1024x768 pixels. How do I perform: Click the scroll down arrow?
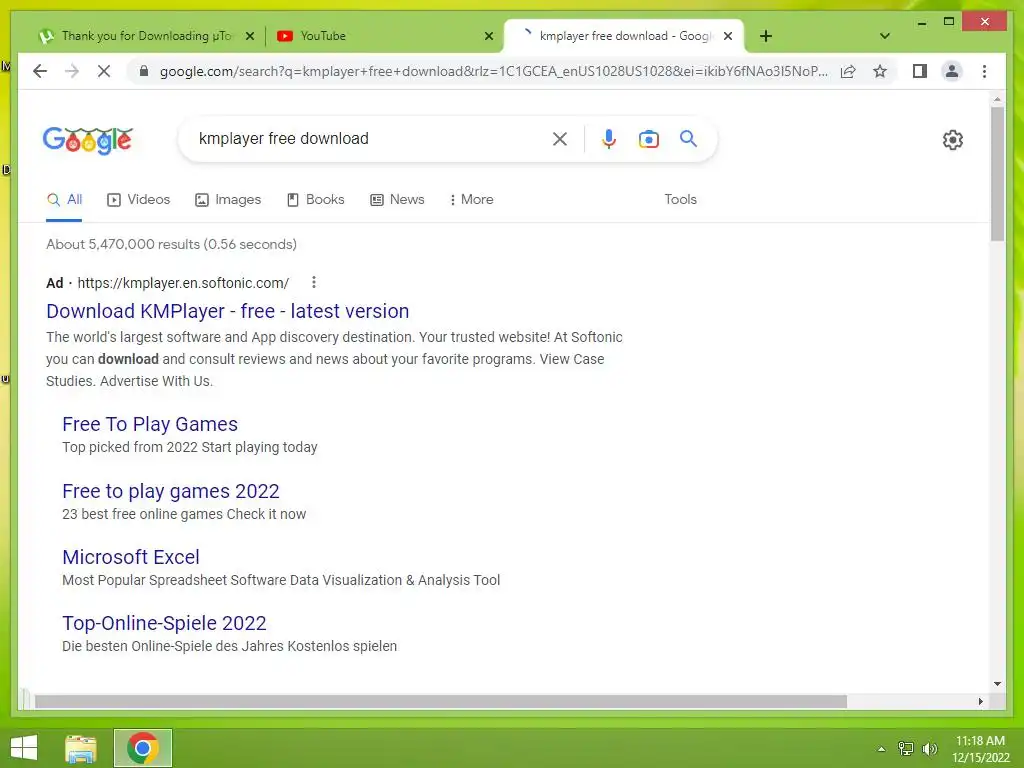pos(997,684)
